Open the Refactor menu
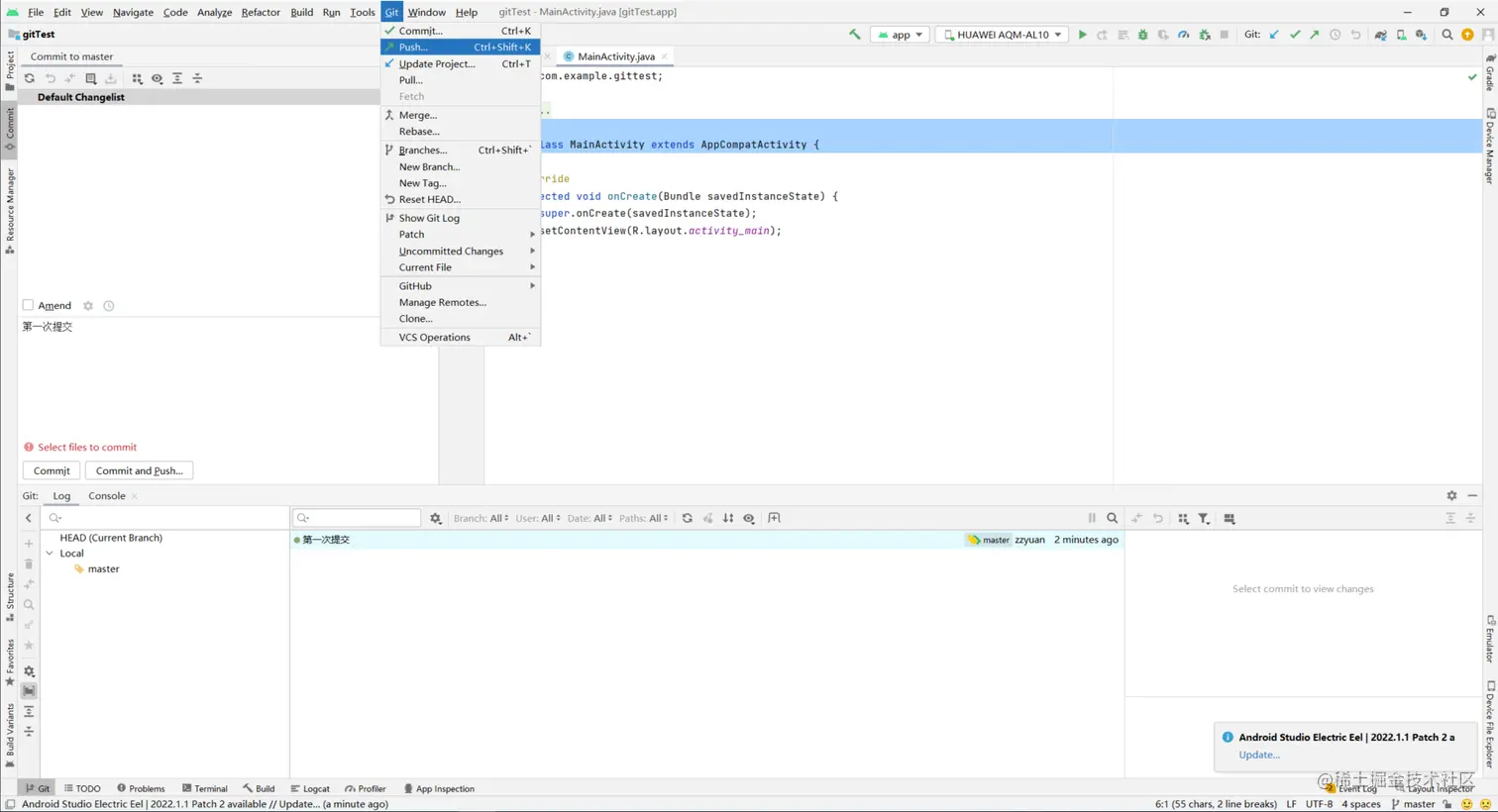The width and height of the screenshot is (1498, 812). (261, 12)
